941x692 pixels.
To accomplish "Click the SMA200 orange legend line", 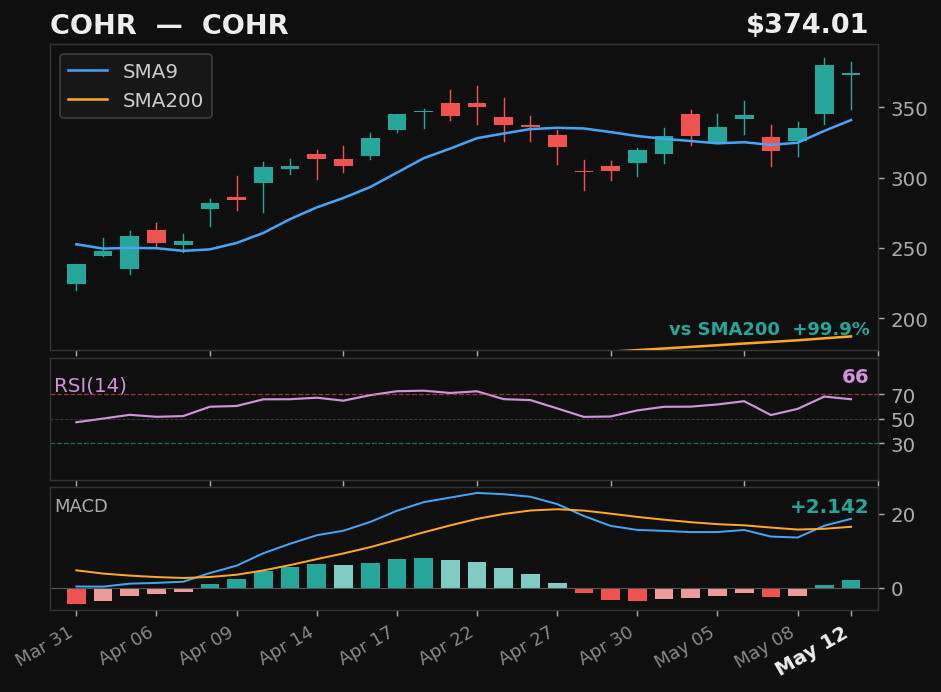I will (x=88, y=100).
